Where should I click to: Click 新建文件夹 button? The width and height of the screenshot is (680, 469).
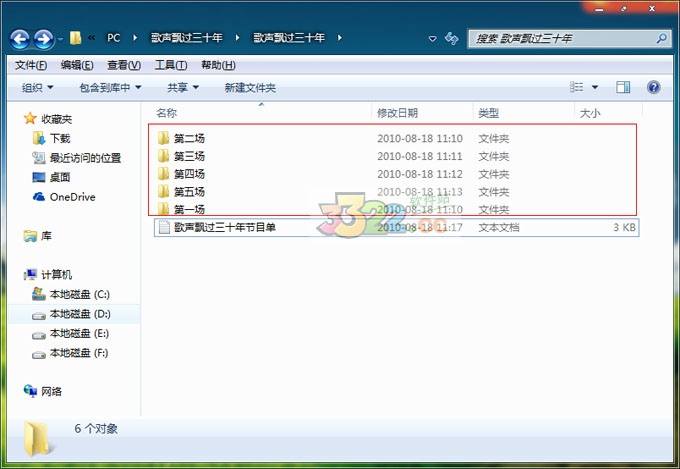[x=250, y=88]
